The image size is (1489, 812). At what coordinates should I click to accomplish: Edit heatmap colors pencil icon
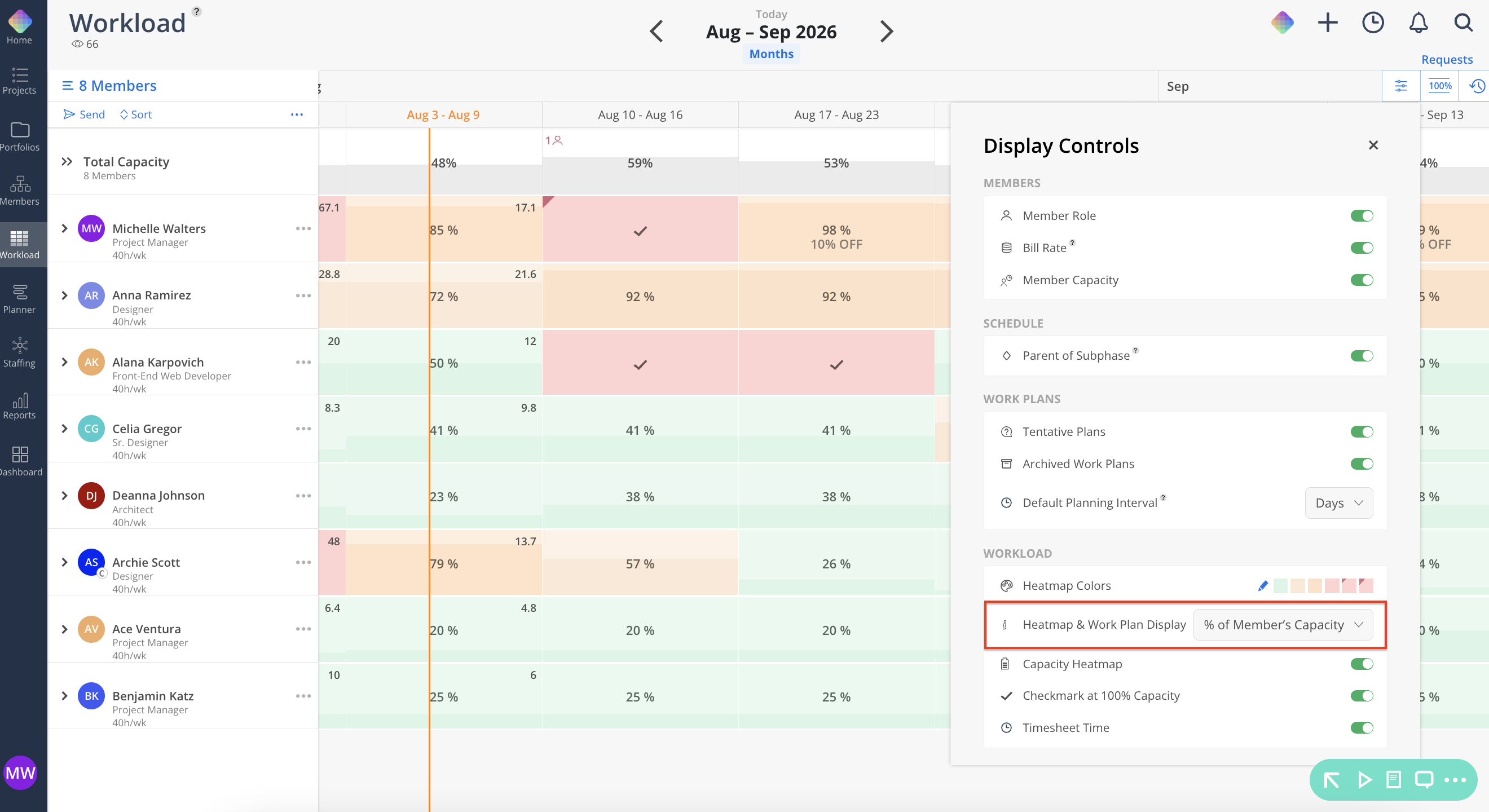[1263, 585]
